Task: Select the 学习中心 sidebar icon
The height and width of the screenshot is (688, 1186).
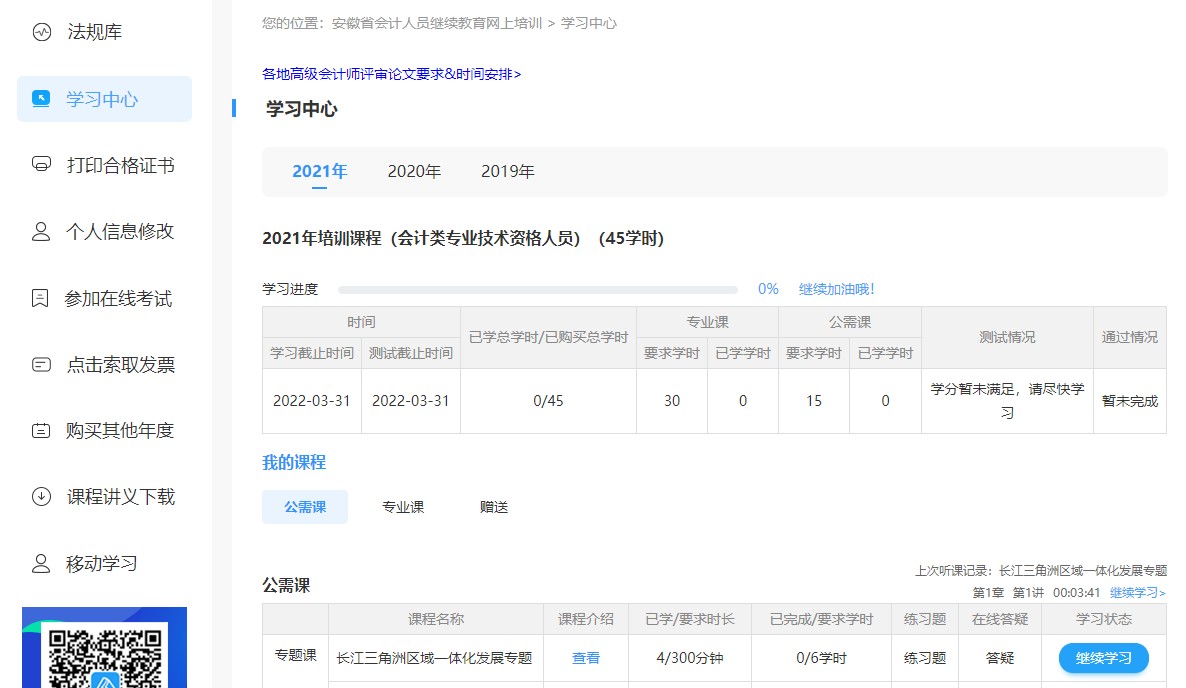Action: tap(41, 99)
